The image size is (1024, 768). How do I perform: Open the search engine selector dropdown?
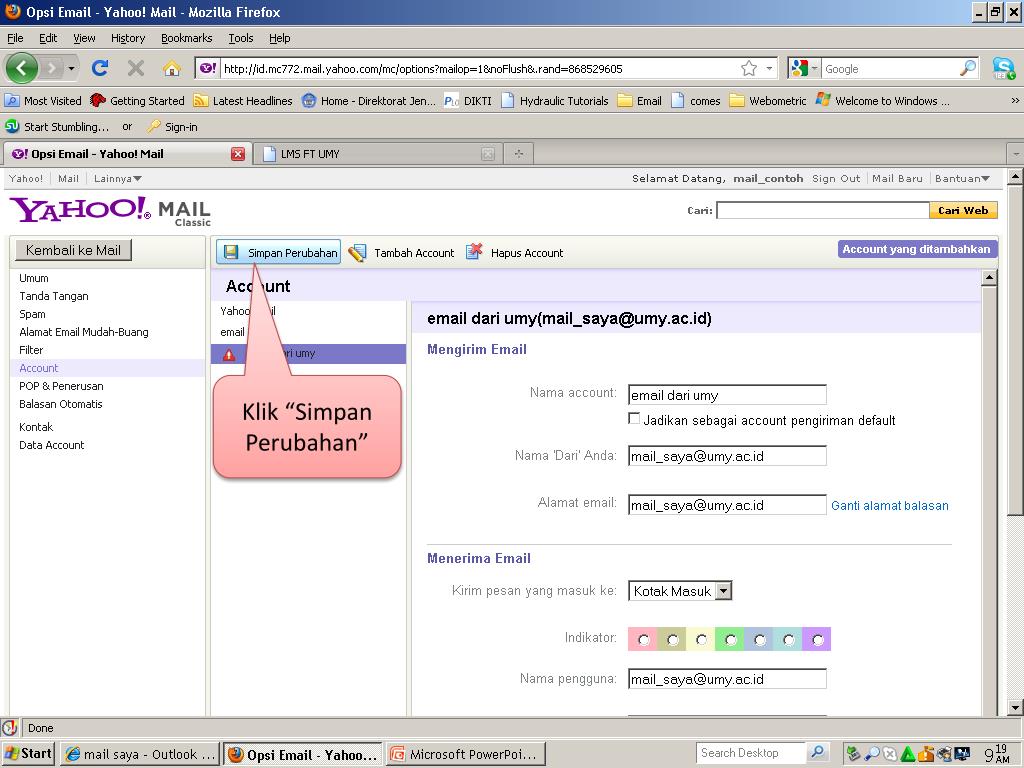click(814, 68)
